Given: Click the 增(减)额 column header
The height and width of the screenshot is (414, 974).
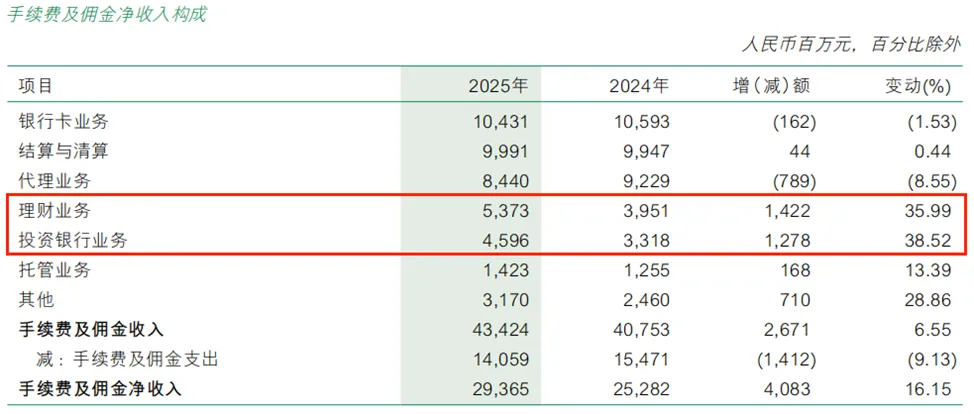Looking at the screenshot, I should tap(772, 86).
